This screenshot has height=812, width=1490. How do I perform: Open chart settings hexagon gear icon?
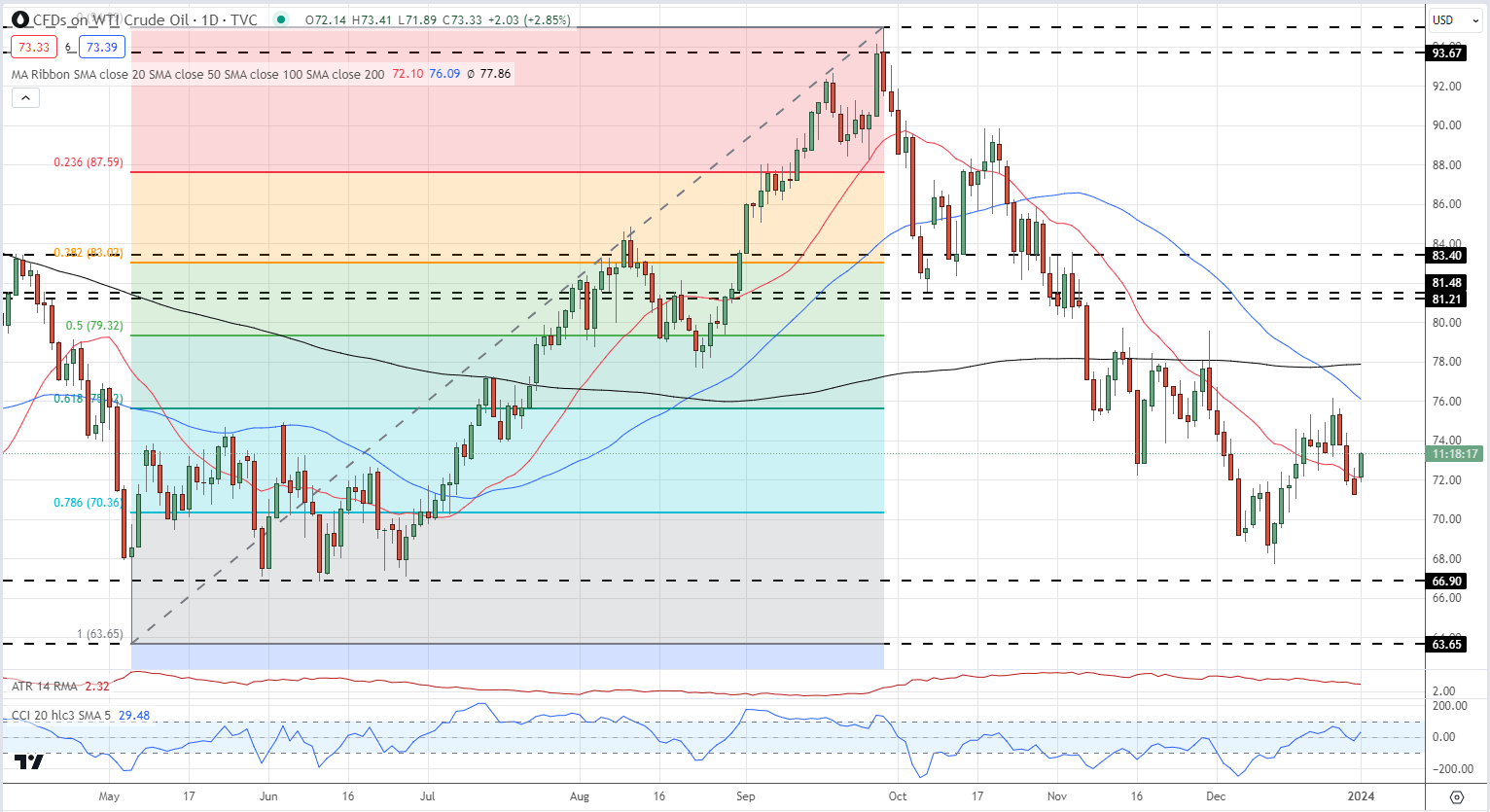click(x=1456, y=796)
